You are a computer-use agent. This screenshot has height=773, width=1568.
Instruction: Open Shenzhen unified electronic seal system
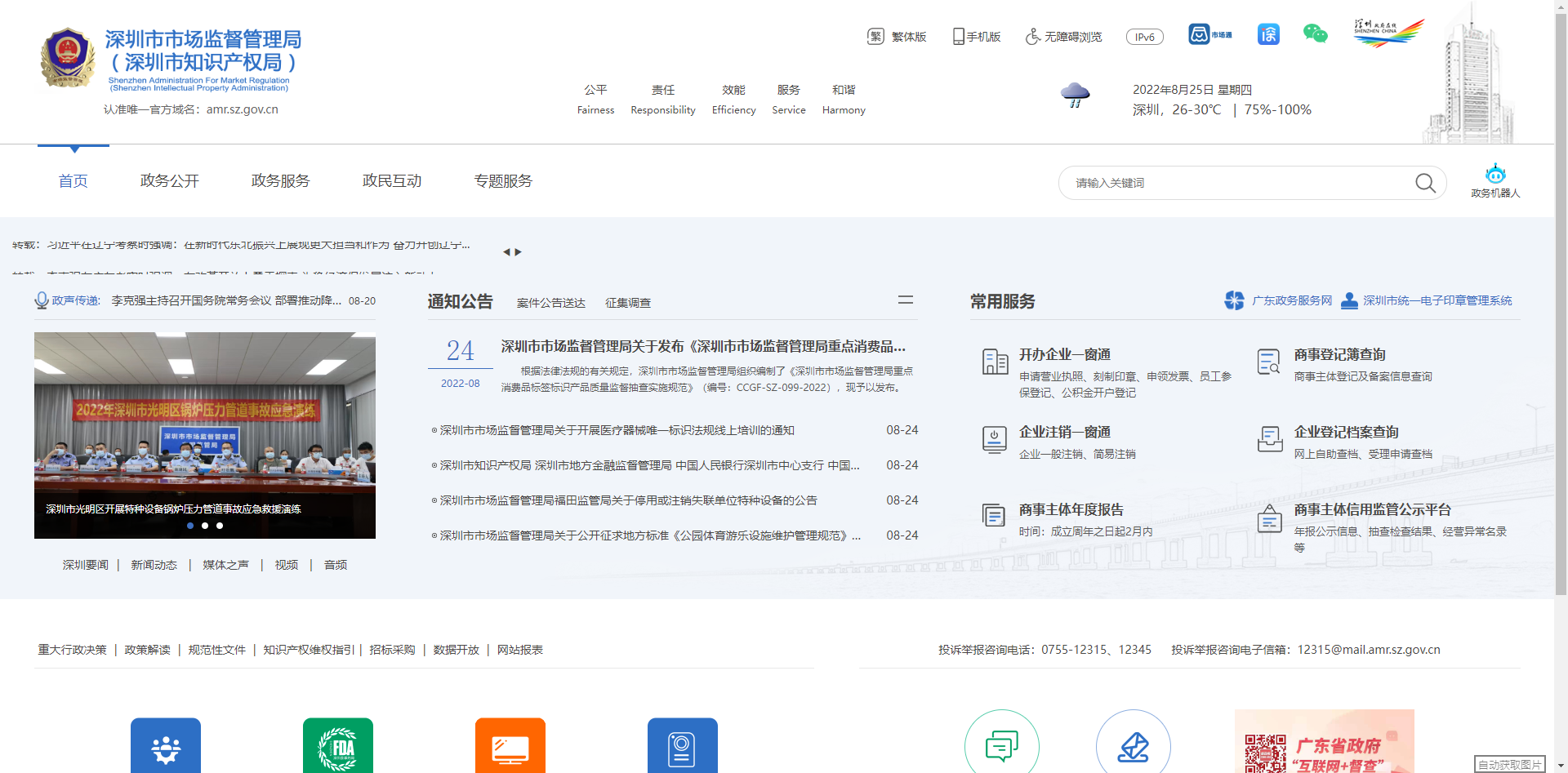[1427, 300]
